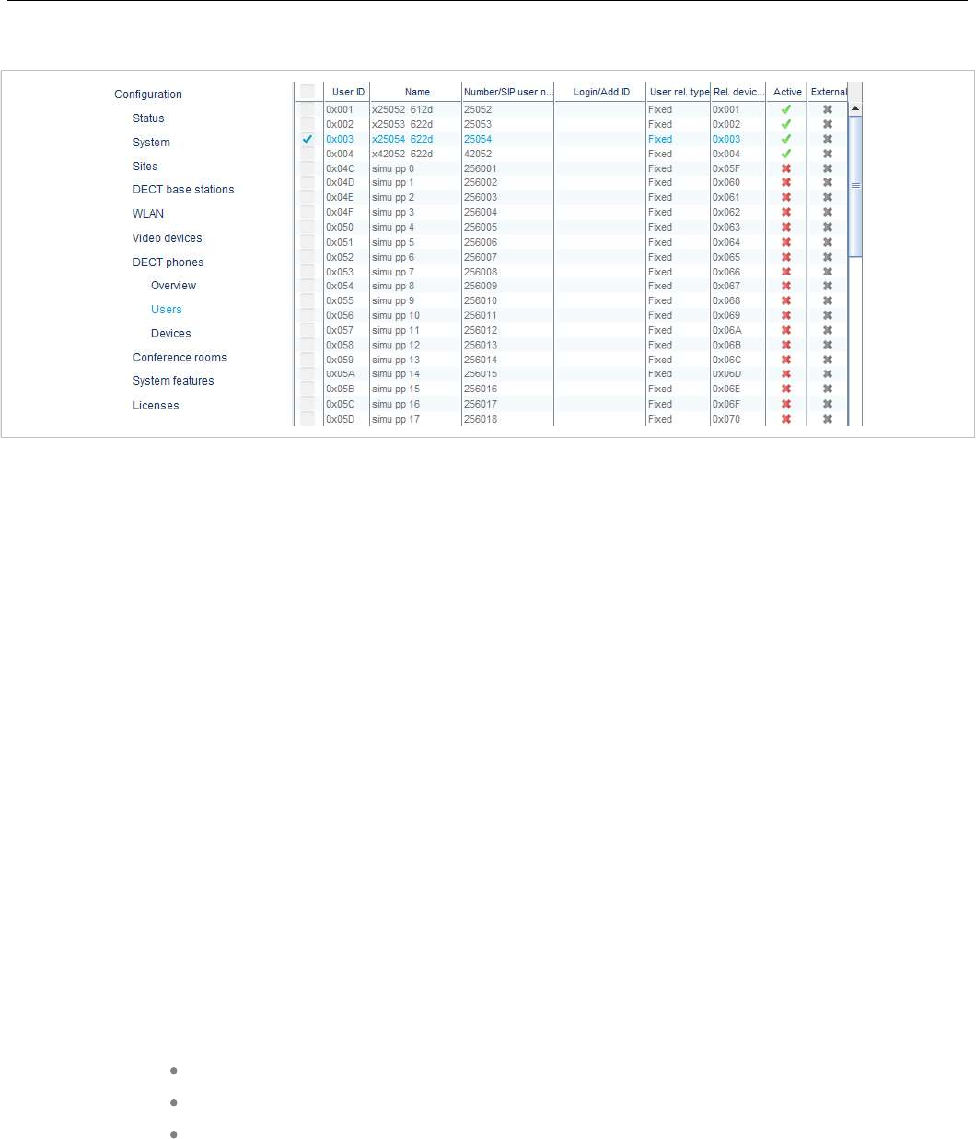Sort table by User ID column
The image size is (976, 1139).
point(347,92)
